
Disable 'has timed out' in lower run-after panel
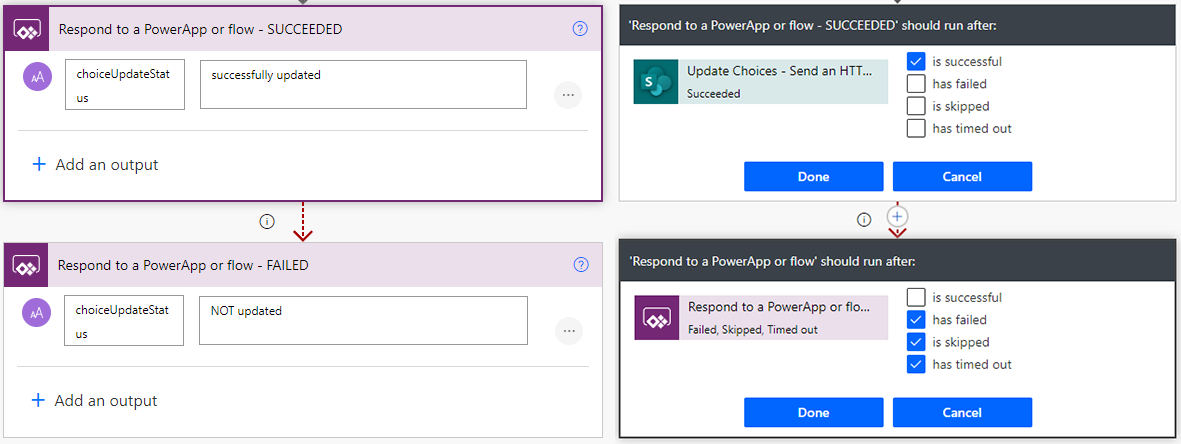click(916, 364)
